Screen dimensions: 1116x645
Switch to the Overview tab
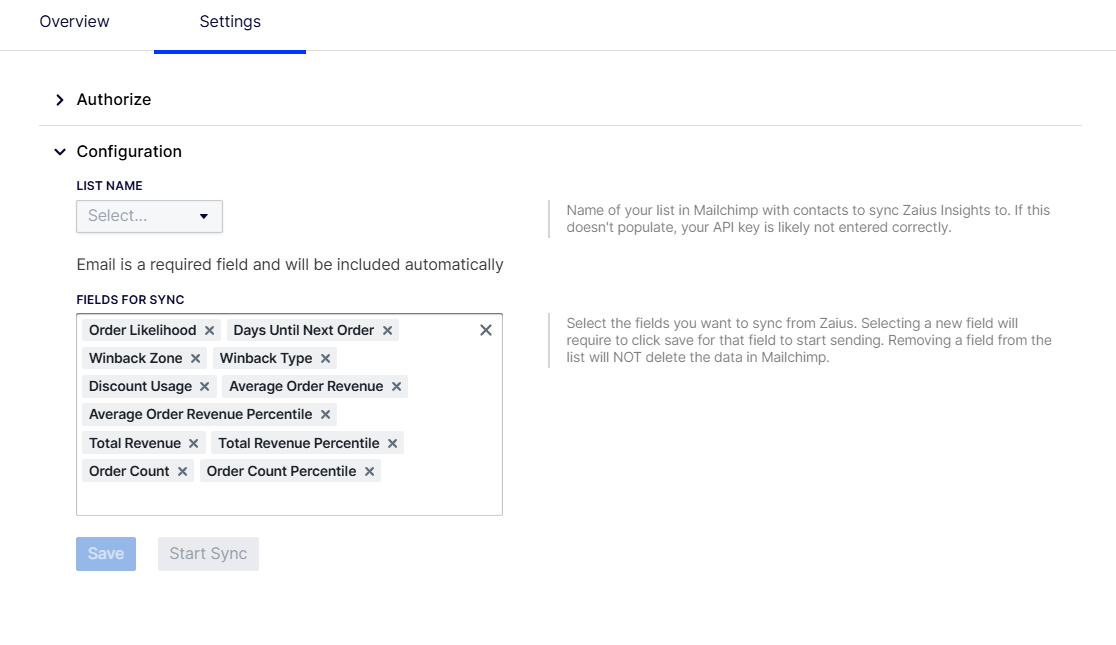(75, 22)
